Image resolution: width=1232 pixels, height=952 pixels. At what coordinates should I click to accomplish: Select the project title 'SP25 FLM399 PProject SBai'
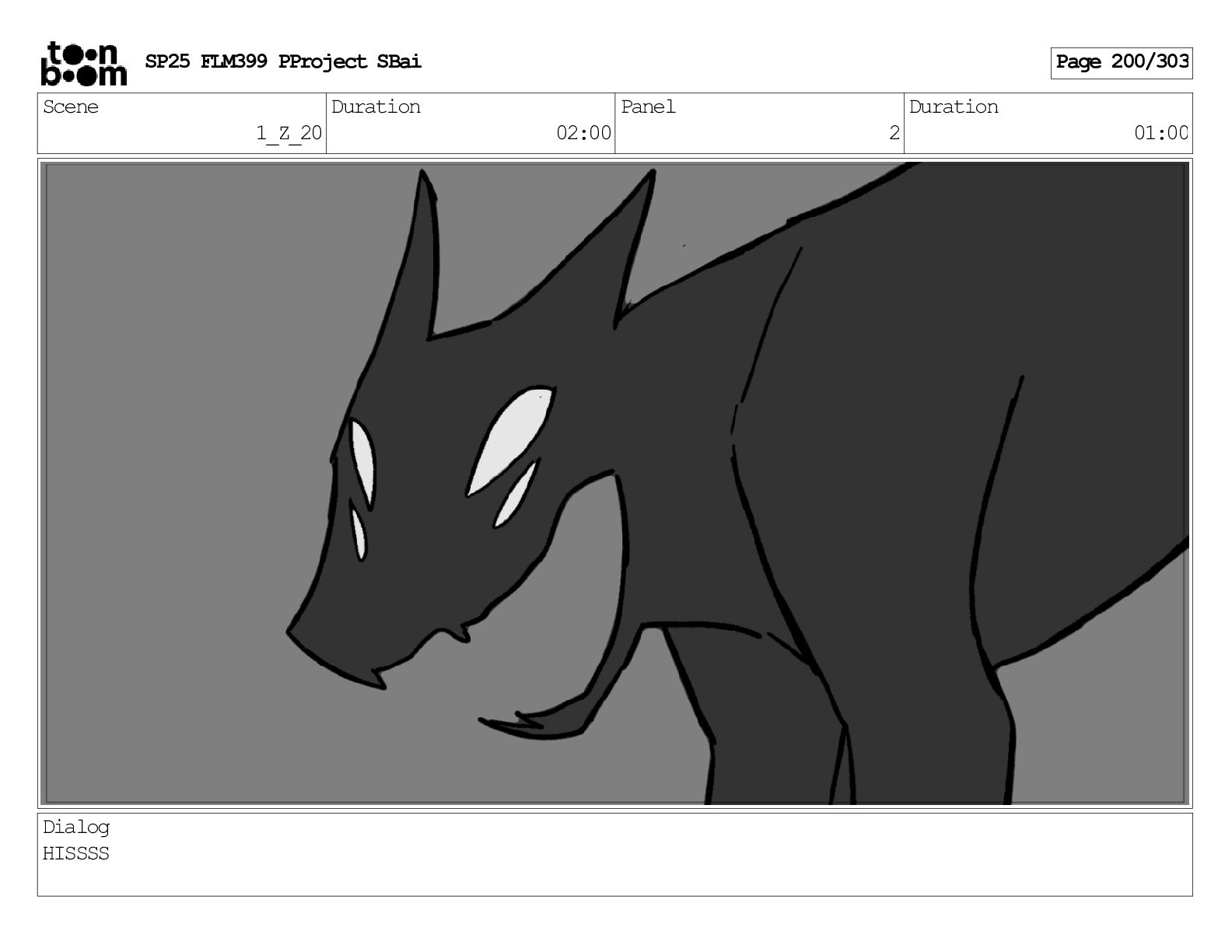coord(283,61)
